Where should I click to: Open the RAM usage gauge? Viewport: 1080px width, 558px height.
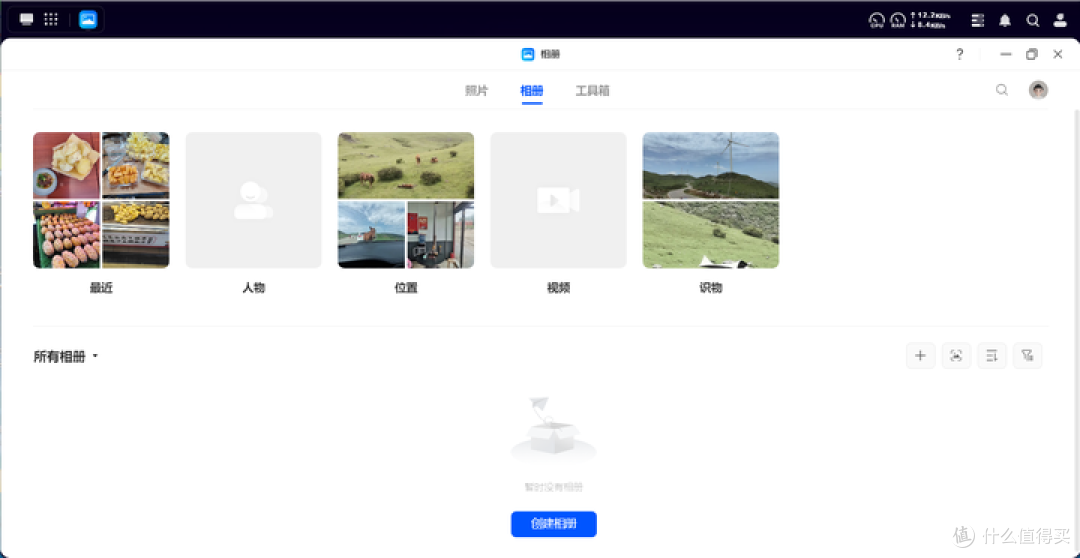pos(897,20)
